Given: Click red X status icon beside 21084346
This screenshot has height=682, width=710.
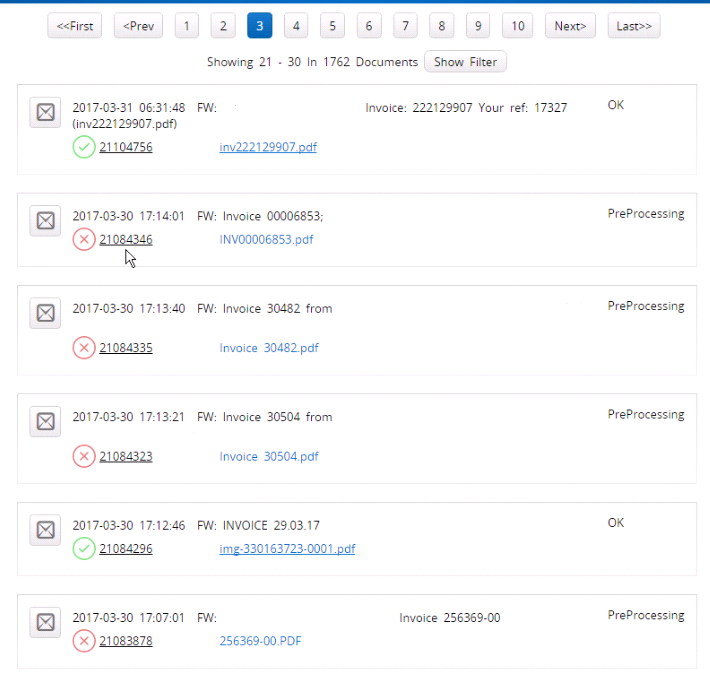Looking at the screenshot, I should tap(84, 239).
